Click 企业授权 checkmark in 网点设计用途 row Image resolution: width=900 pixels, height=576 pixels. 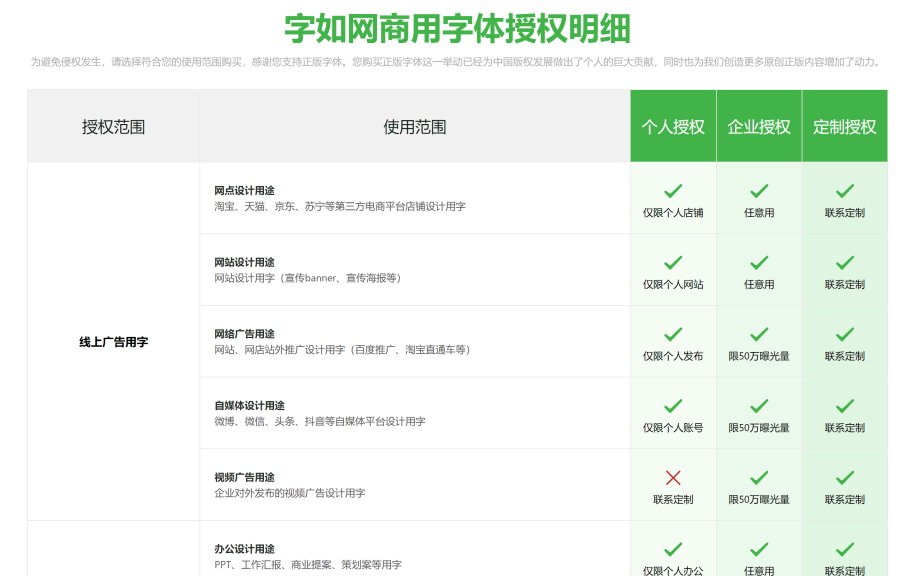click(759, 190)
